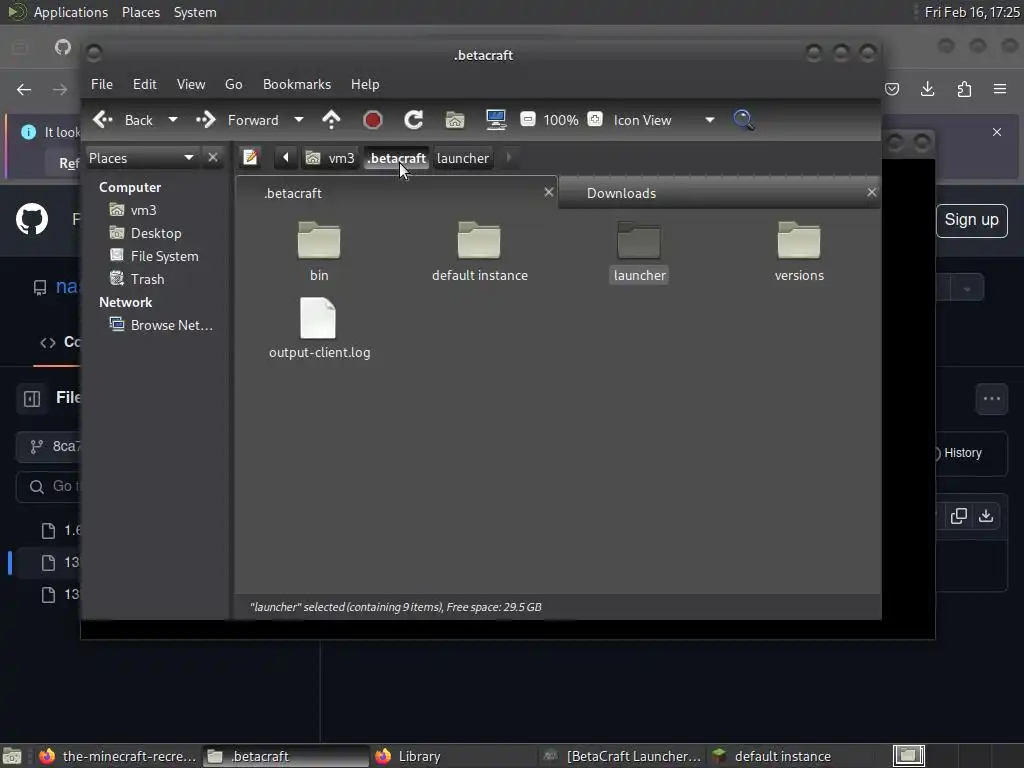Zoom in with the plus icon
Screen dimensions: 1024x768
pyautogui.click(x=594, y=120)
